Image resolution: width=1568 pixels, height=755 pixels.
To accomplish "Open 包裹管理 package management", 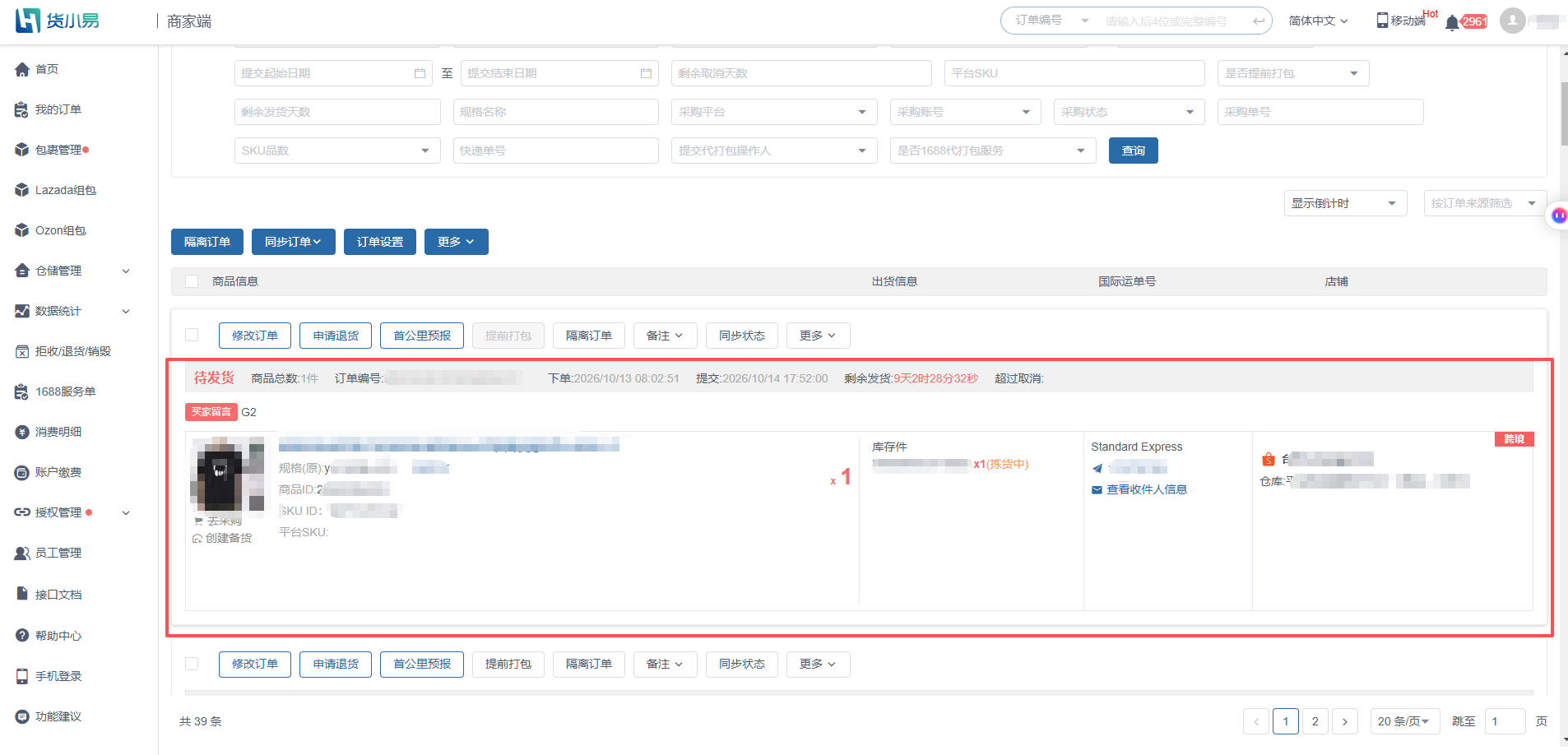I will pos(58,150).
